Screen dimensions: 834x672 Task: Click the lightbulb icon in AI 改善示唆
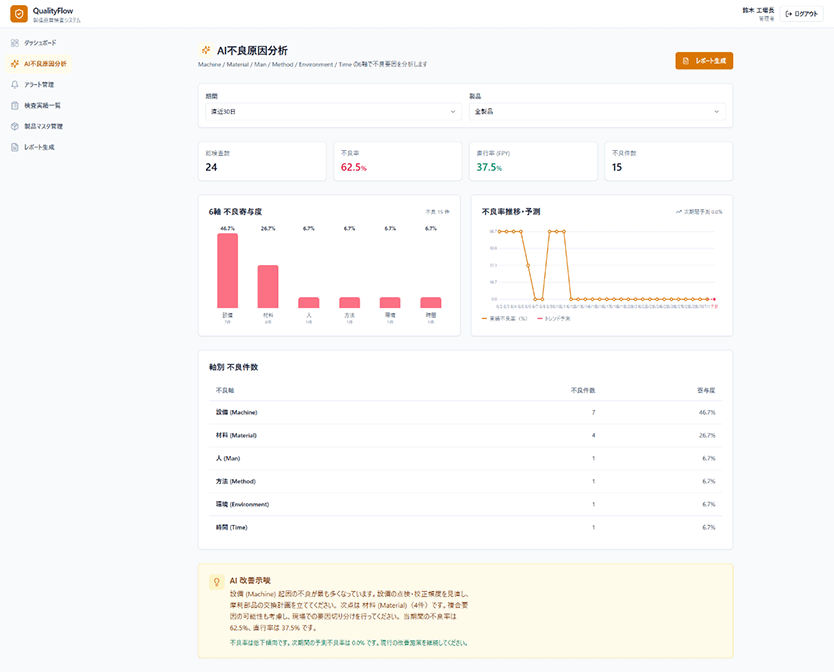[216, 582]
